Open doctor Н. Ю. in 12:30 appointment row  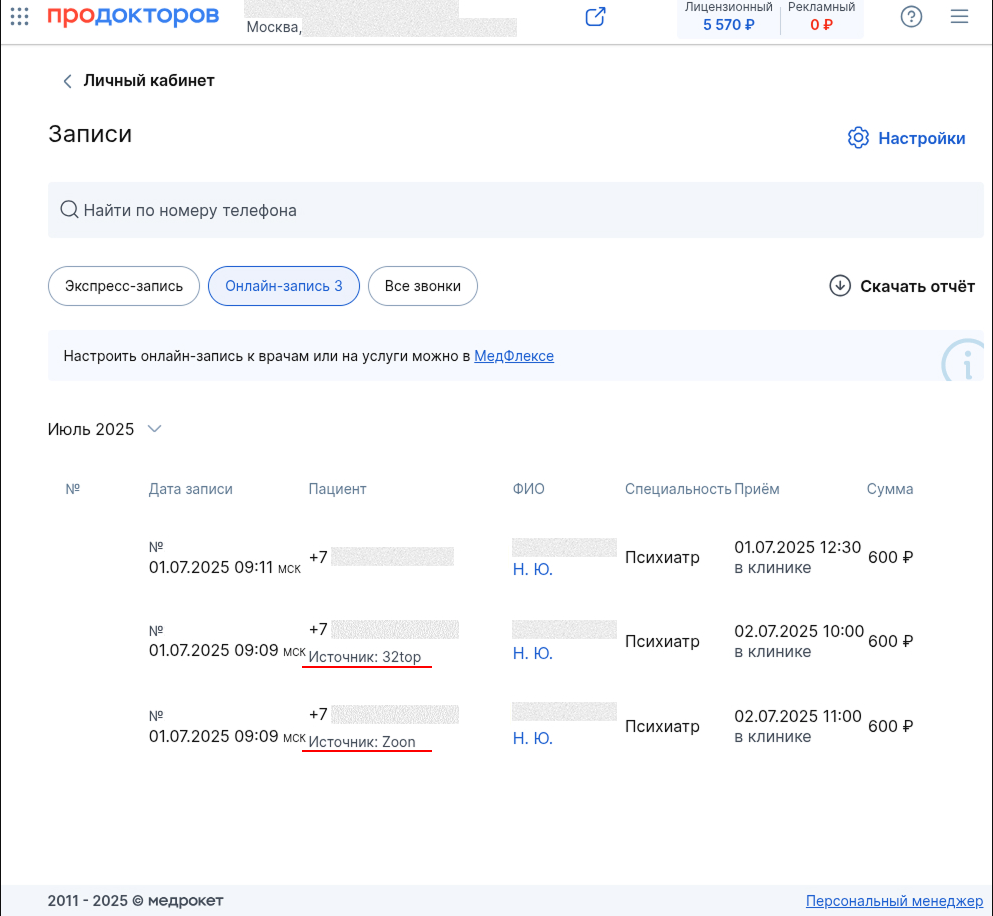coord(533,569)
